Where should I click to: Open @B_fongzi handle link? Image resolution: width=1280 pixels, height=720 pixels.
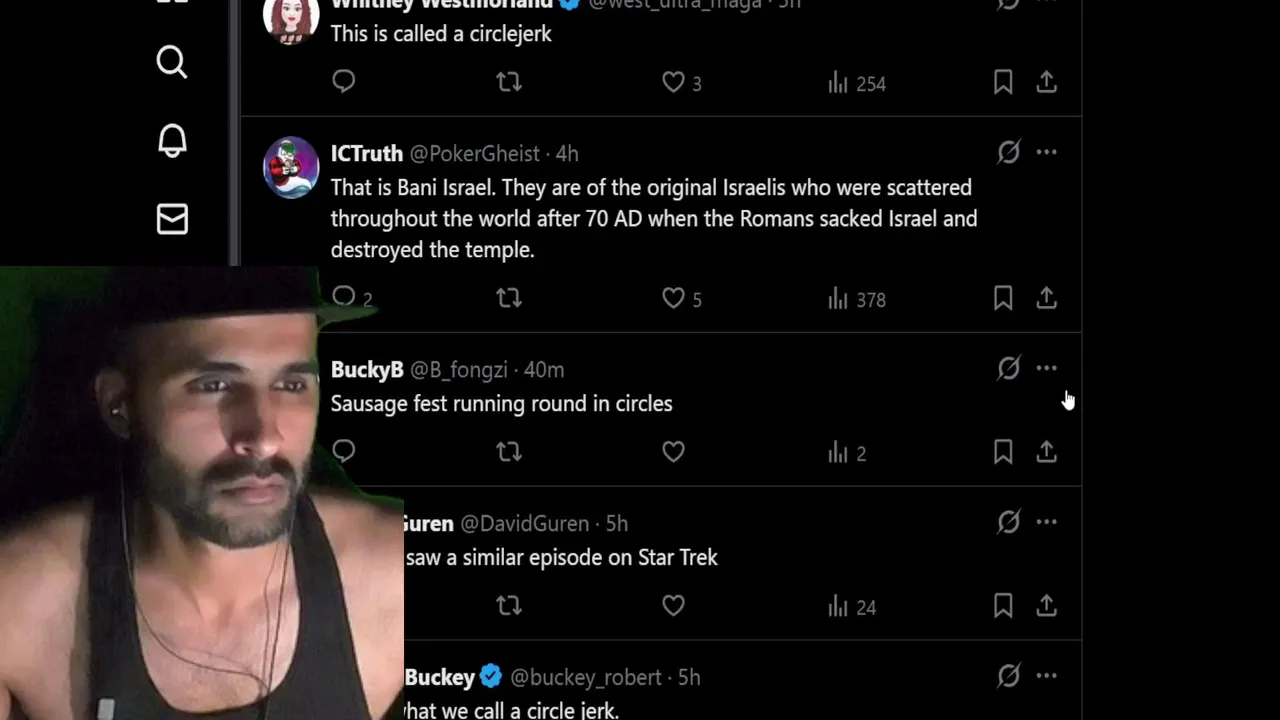(459, 370)
